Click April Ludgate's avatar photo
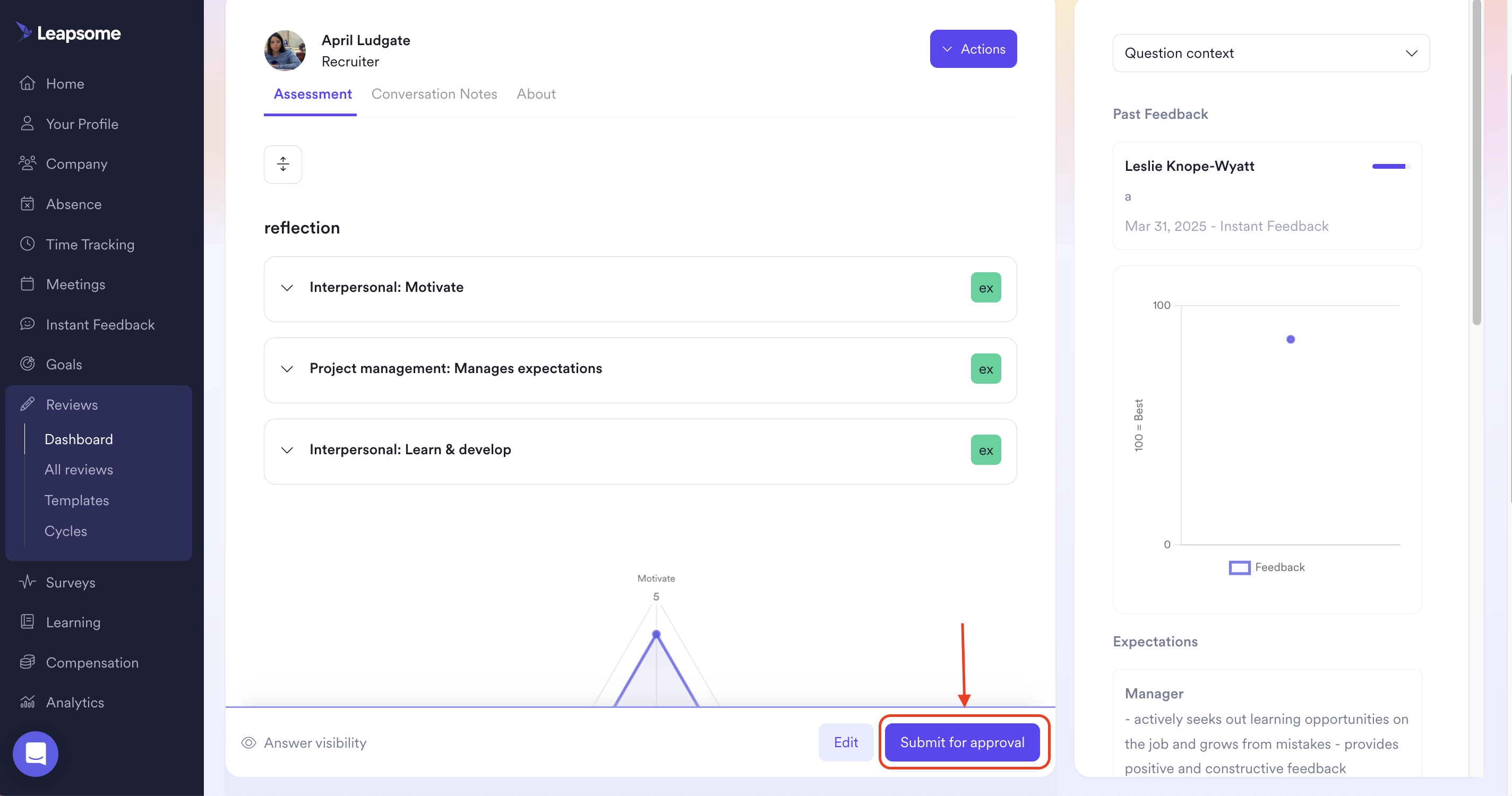This screenshot has height=796, width=1512. click(285, 50)
